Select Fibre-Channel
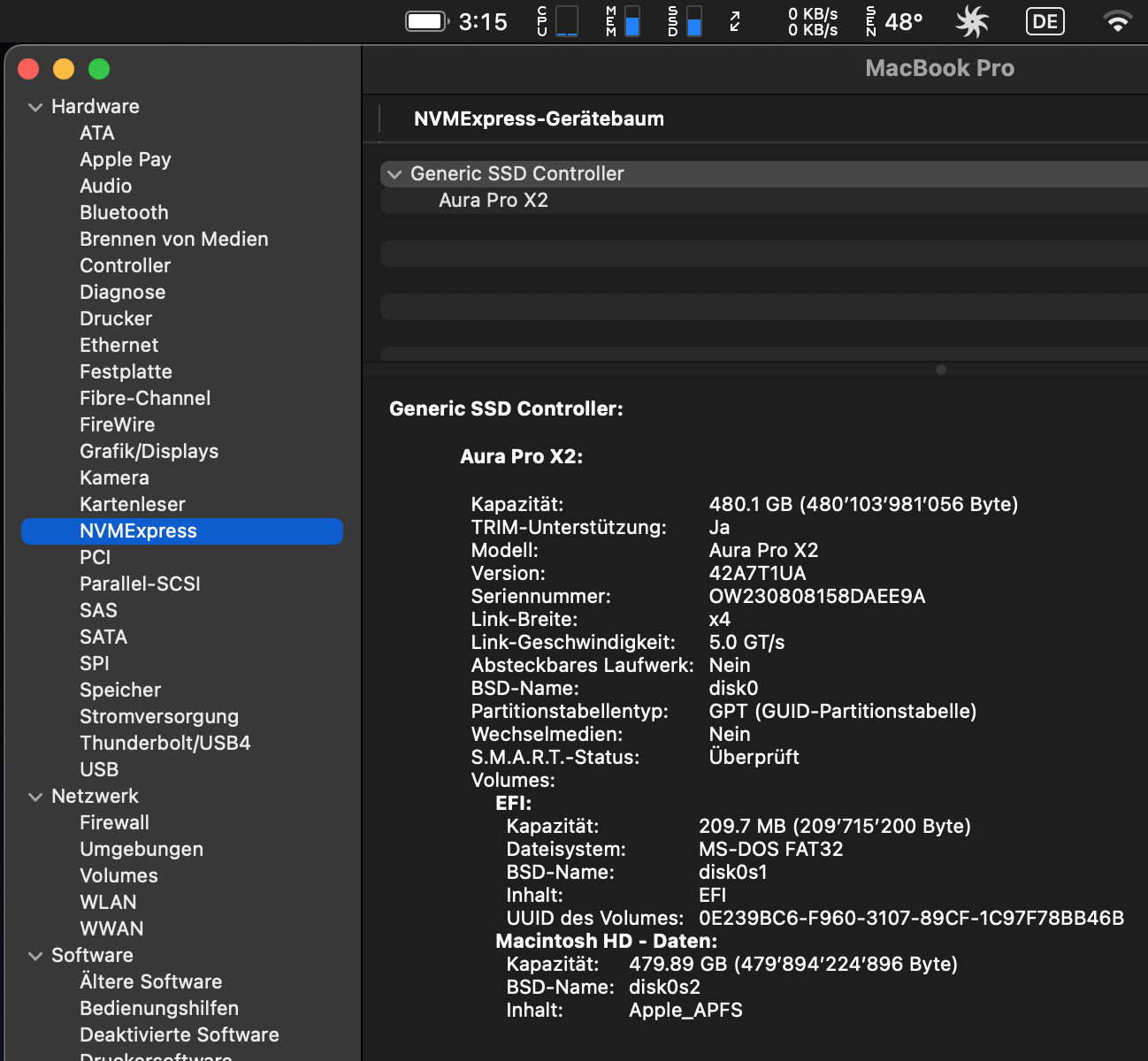This screenshot has height=1061, width=1148. pos(145,398)
